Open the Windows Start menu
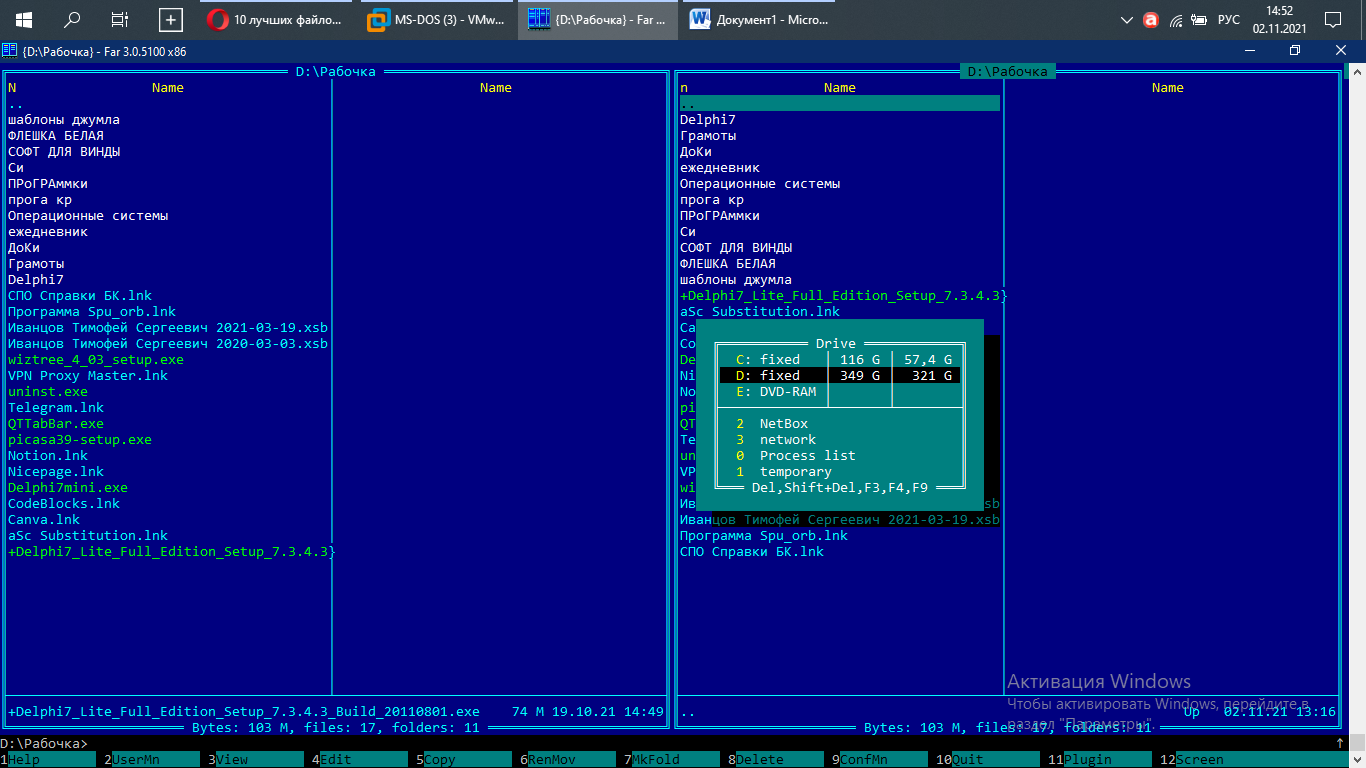This screenshot has height=768, width=1366. 24,19
